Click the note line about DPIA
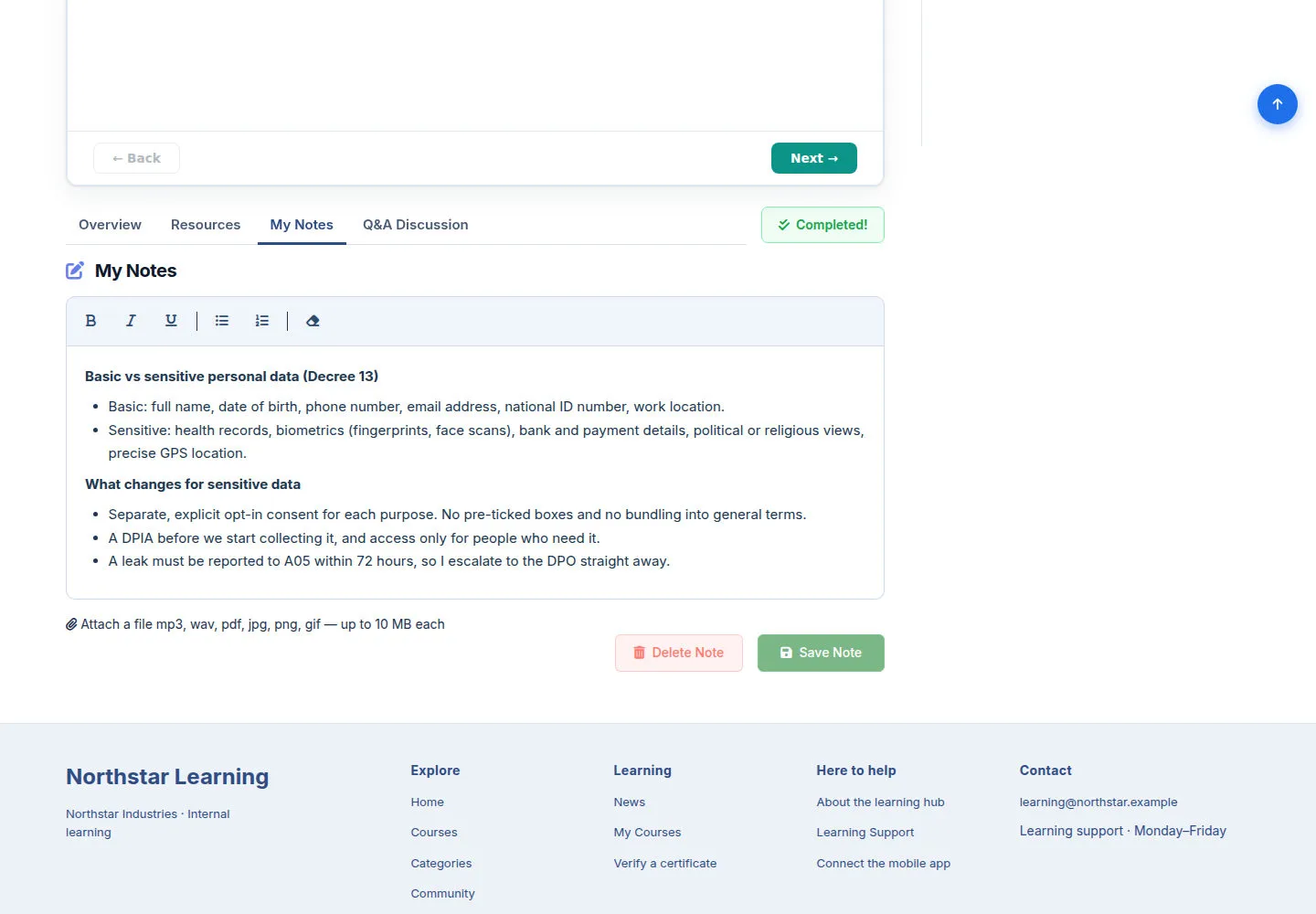Viewport: 1316px width, 914px height. click(355, 538)
